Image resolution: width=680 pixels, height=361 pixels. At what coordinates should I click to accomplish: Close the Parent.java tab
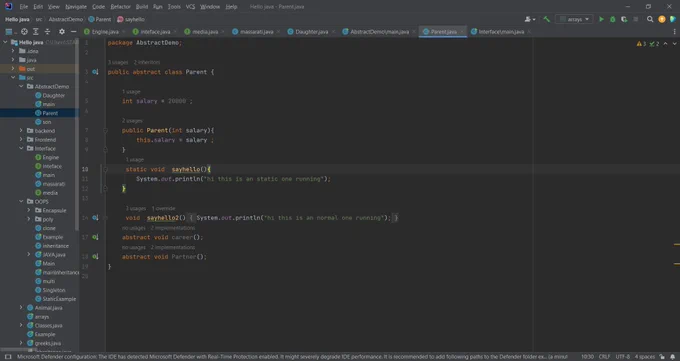coord(462,32)
